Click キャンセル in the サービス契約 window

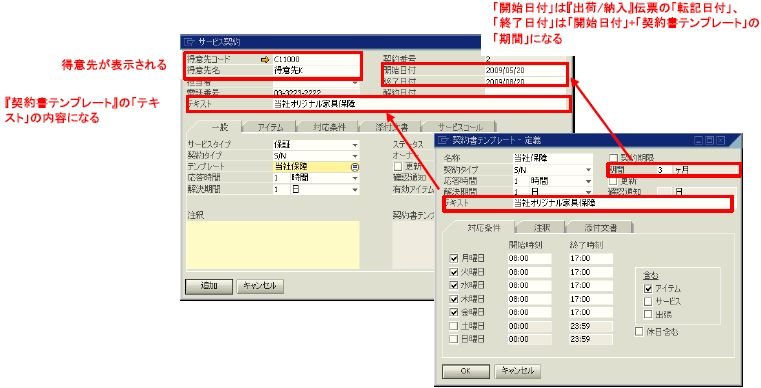(x=260, y=286)
